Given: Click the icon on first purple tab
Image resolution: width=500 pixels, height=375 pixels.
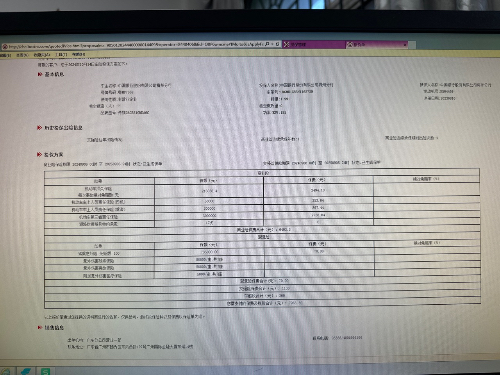Looking at the screenshot, I should [x=286, y=44].
